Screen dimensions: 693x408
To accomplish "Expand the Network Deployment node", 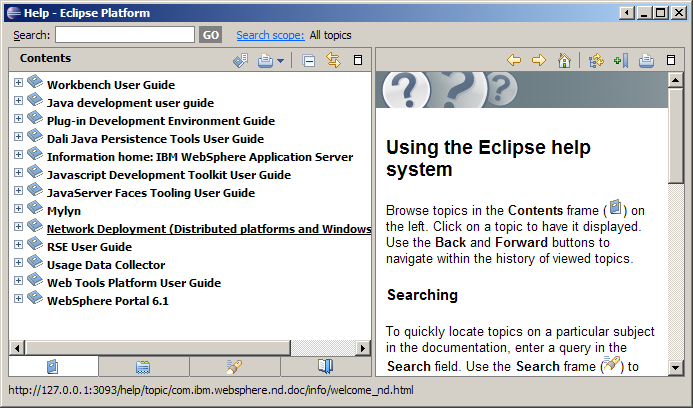I will [18, 227].
